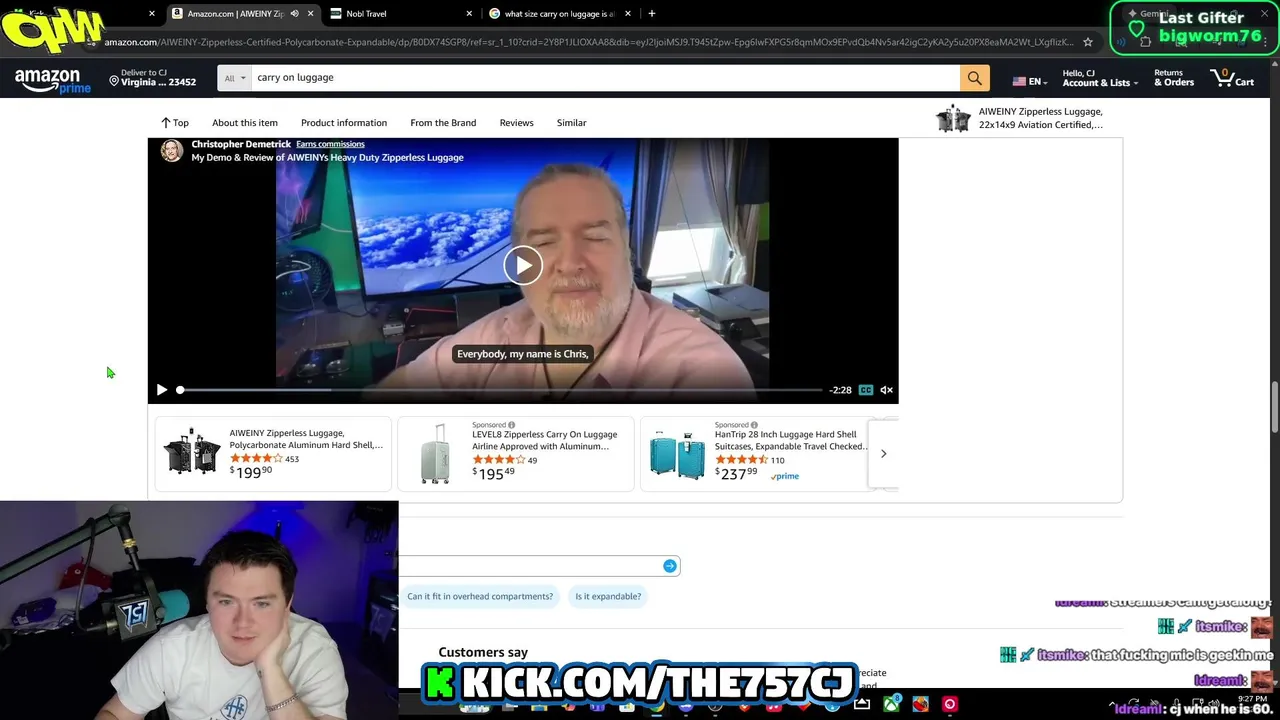Open AIWEINY Zipperless Luggage 22x14x9 header title
The image size is (1280, 720).
point(1040,118)
